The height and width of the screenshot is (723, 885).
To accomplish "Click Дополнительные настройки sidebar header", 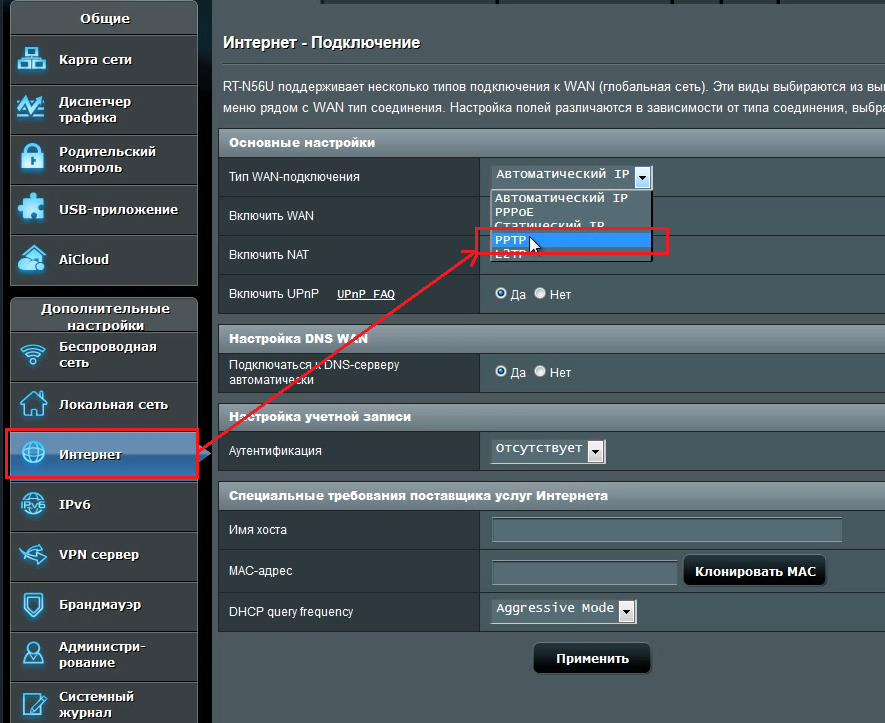I will point(105,316).
